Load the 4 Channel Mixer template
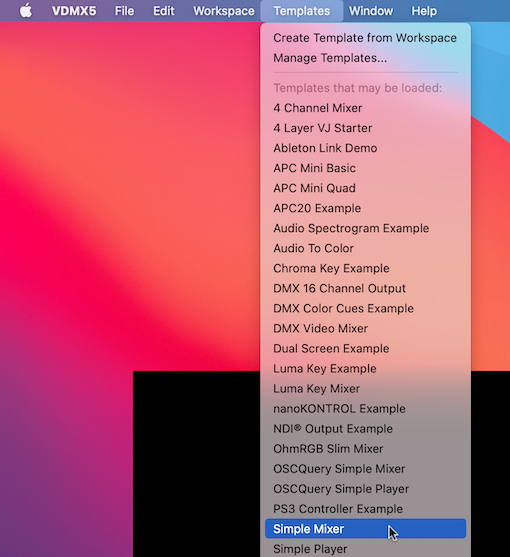 click(x=365, y=108)
